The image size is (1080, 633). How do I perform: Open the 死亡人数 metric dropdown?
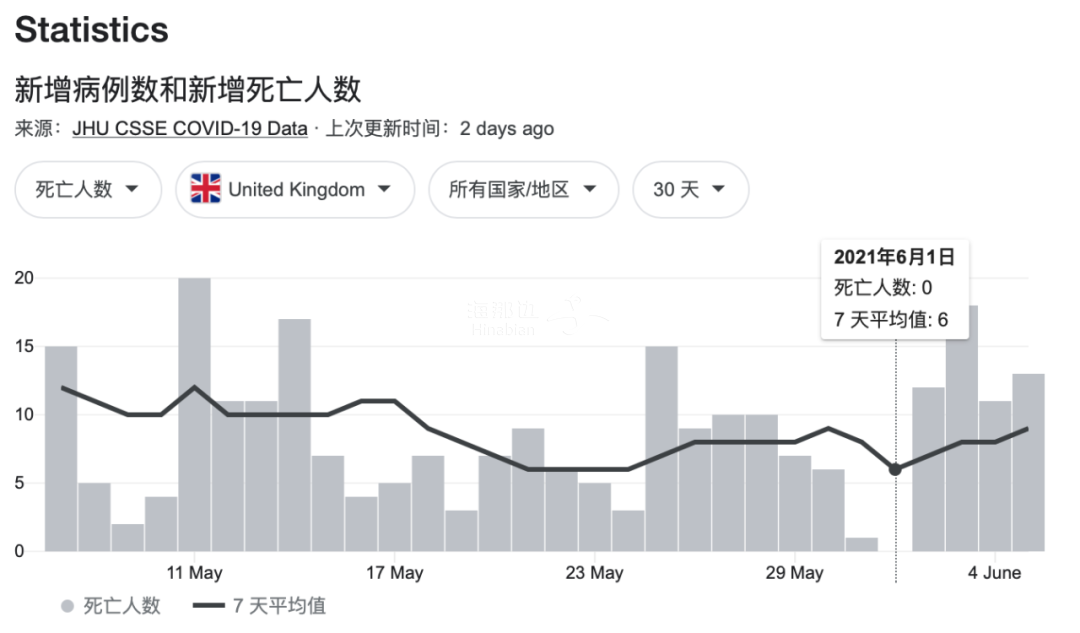pos(88,189)
